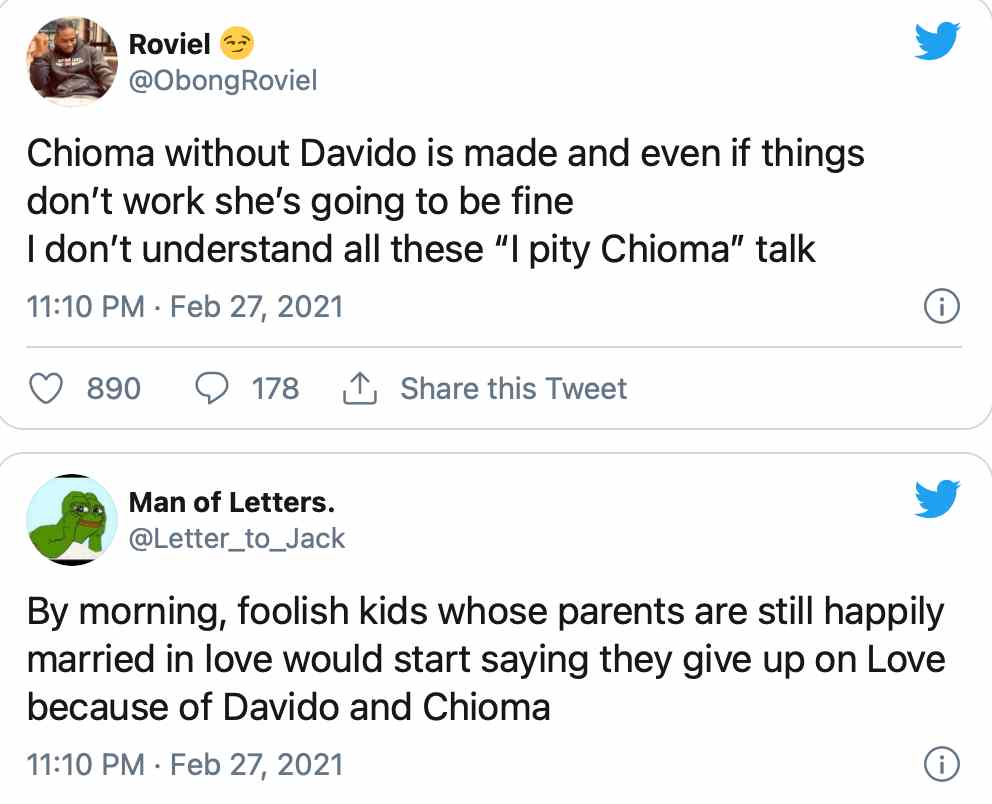Screen dimensions: 992x804
Task: Open replies via the speech bubble icon
Action: pos(211,388)
